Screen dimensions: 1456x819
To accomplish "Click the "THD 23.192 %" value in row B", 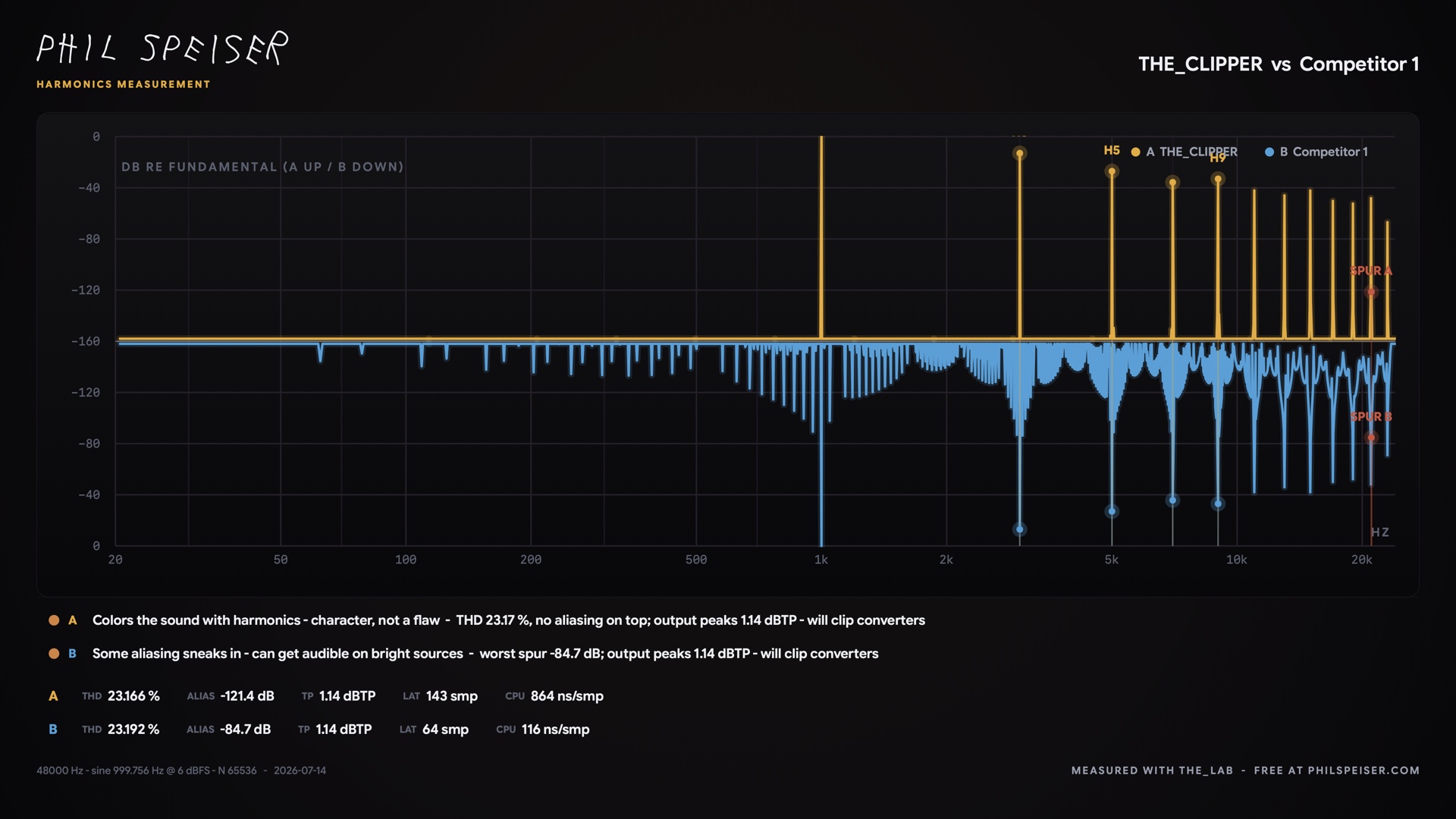I will pos(121,730).
